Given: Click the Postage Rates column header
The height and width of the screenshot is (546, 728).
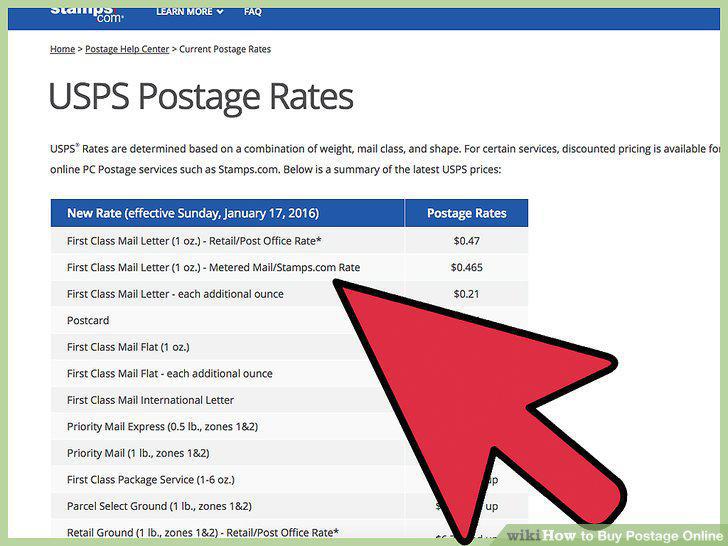Looking at the screenshot, I should pyautogui.click(x=466, y=213).
